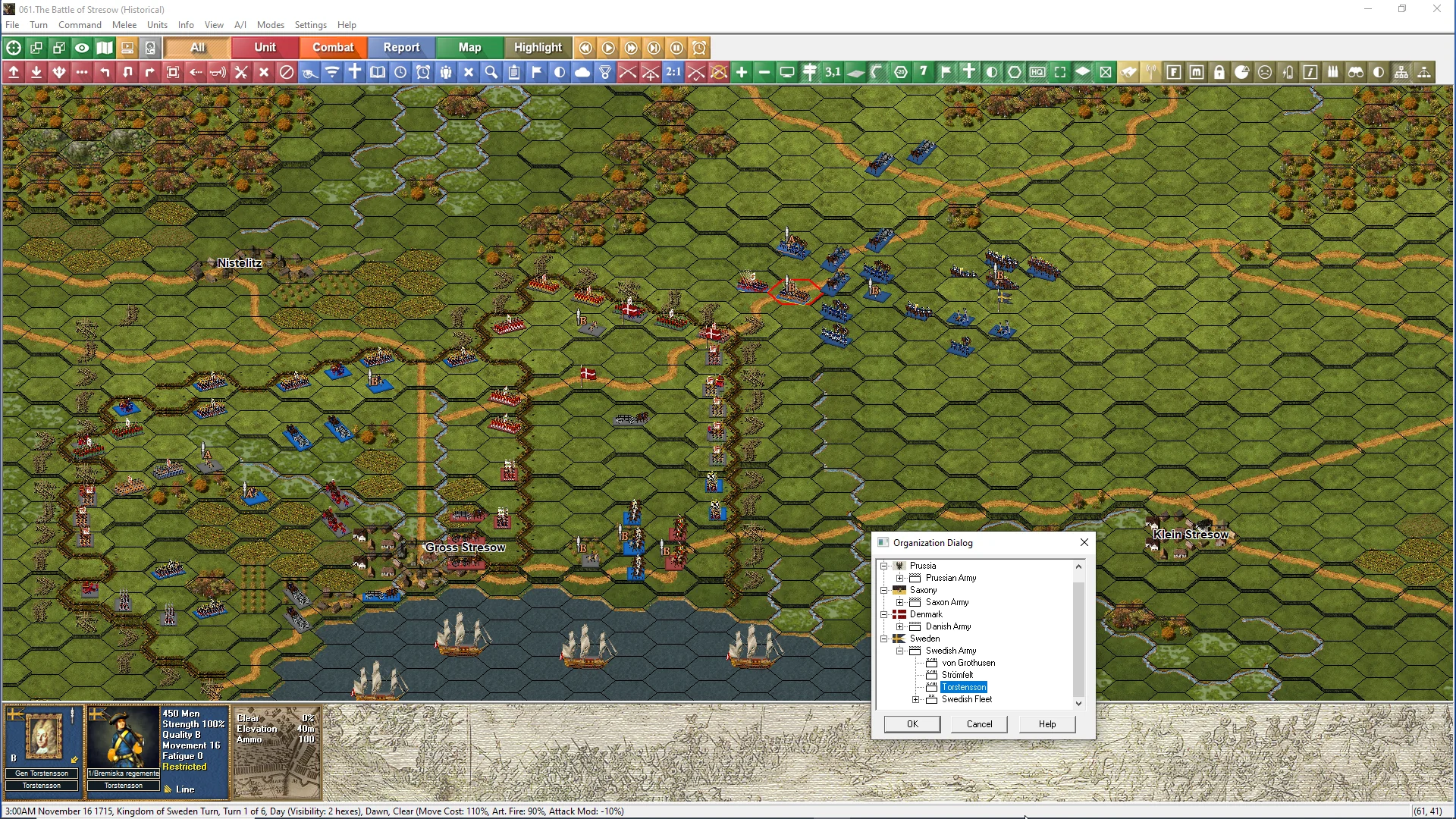Click the 2:1 odds toolbar icon
This screenshot has height=819, width=1456.
(673, 72)
